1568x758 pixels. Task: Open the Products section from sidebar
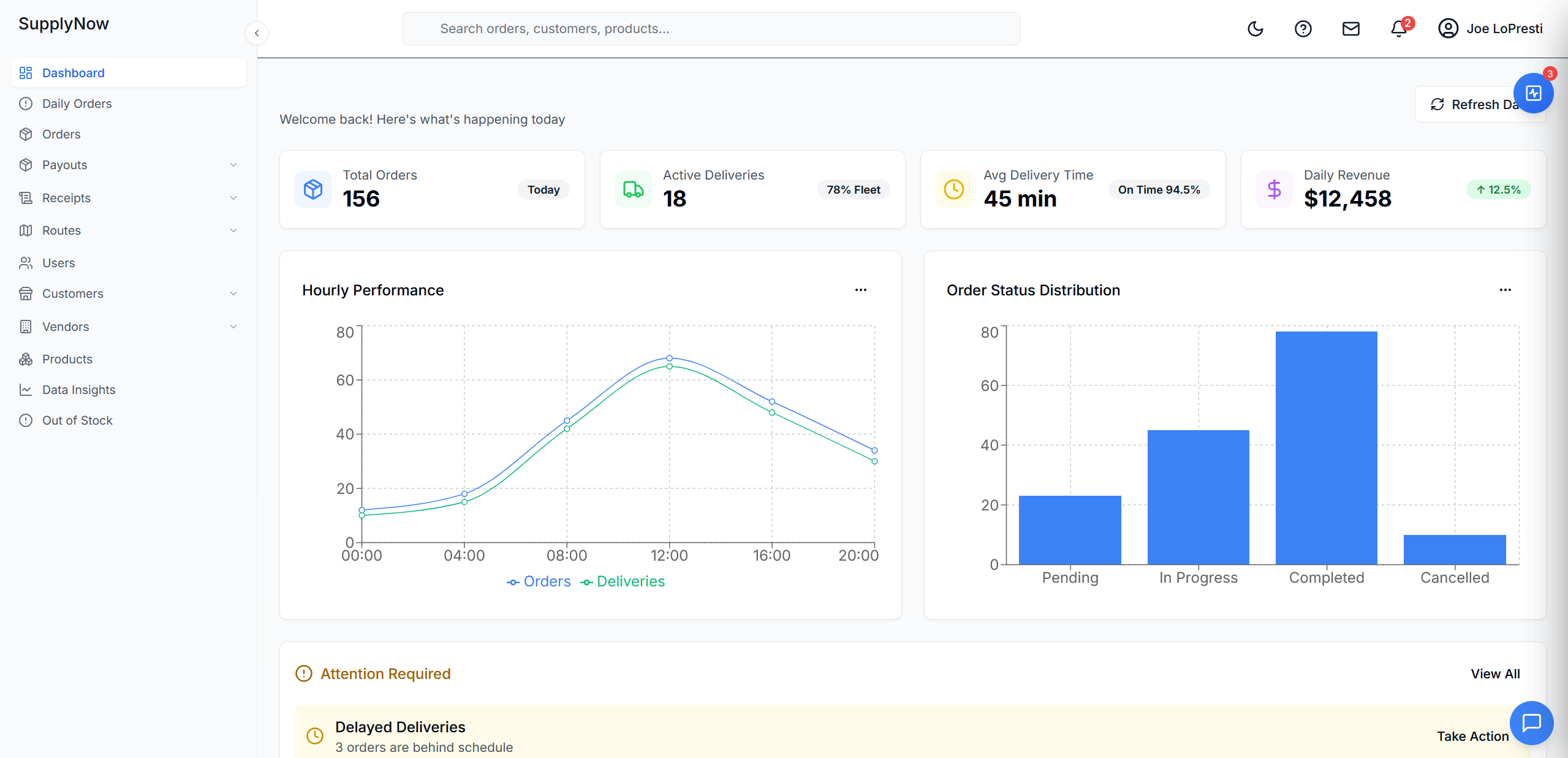point(67,358)
